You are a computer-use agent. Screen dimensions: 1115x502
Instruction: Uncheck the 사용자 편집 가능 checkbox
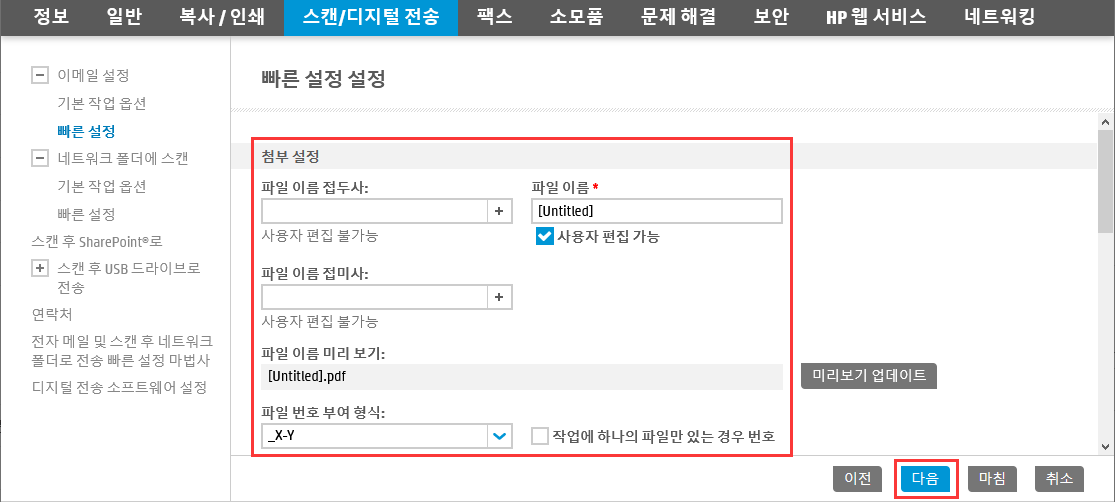(x=545, y=237)
